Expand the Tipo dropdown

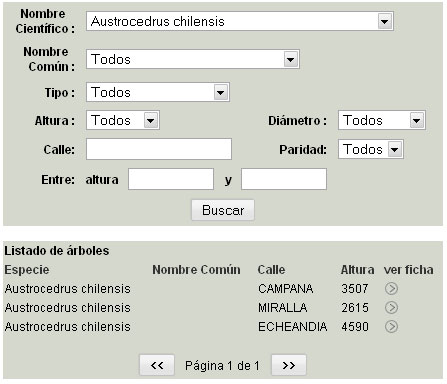(158, 92)
